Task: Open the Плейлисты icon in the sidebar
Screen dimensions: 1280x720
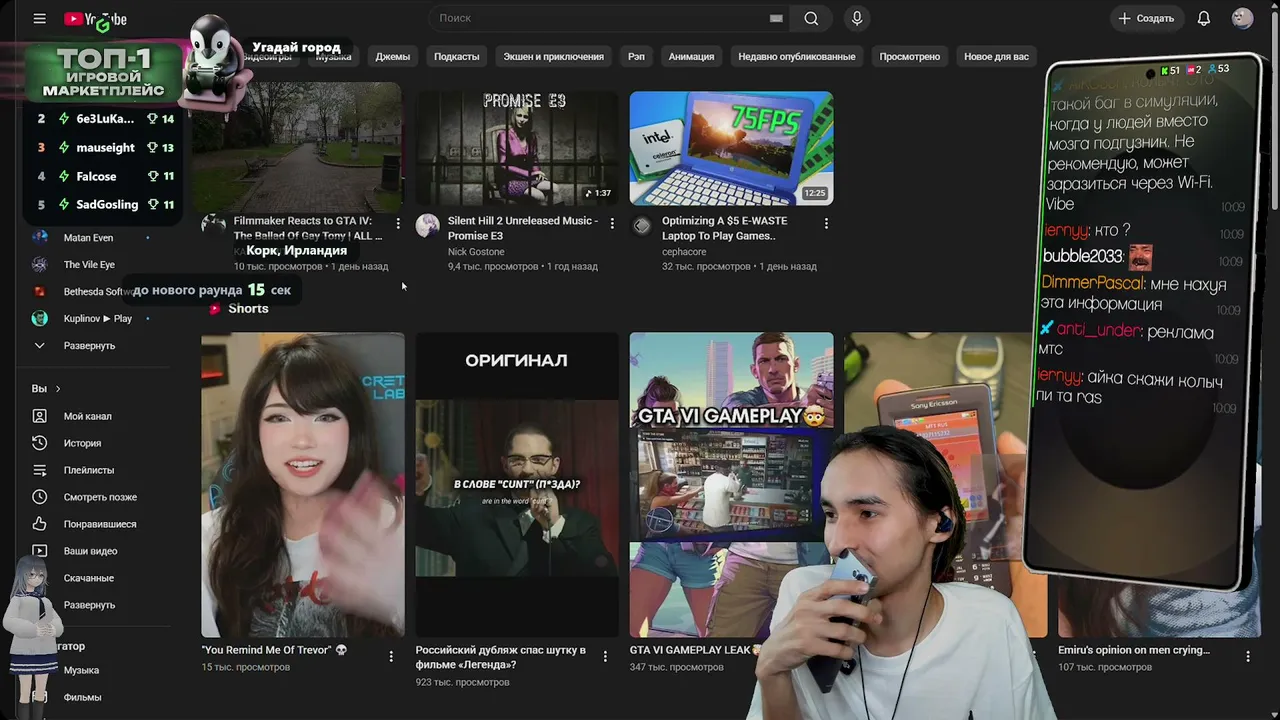Action: click(x=39, y=470)
